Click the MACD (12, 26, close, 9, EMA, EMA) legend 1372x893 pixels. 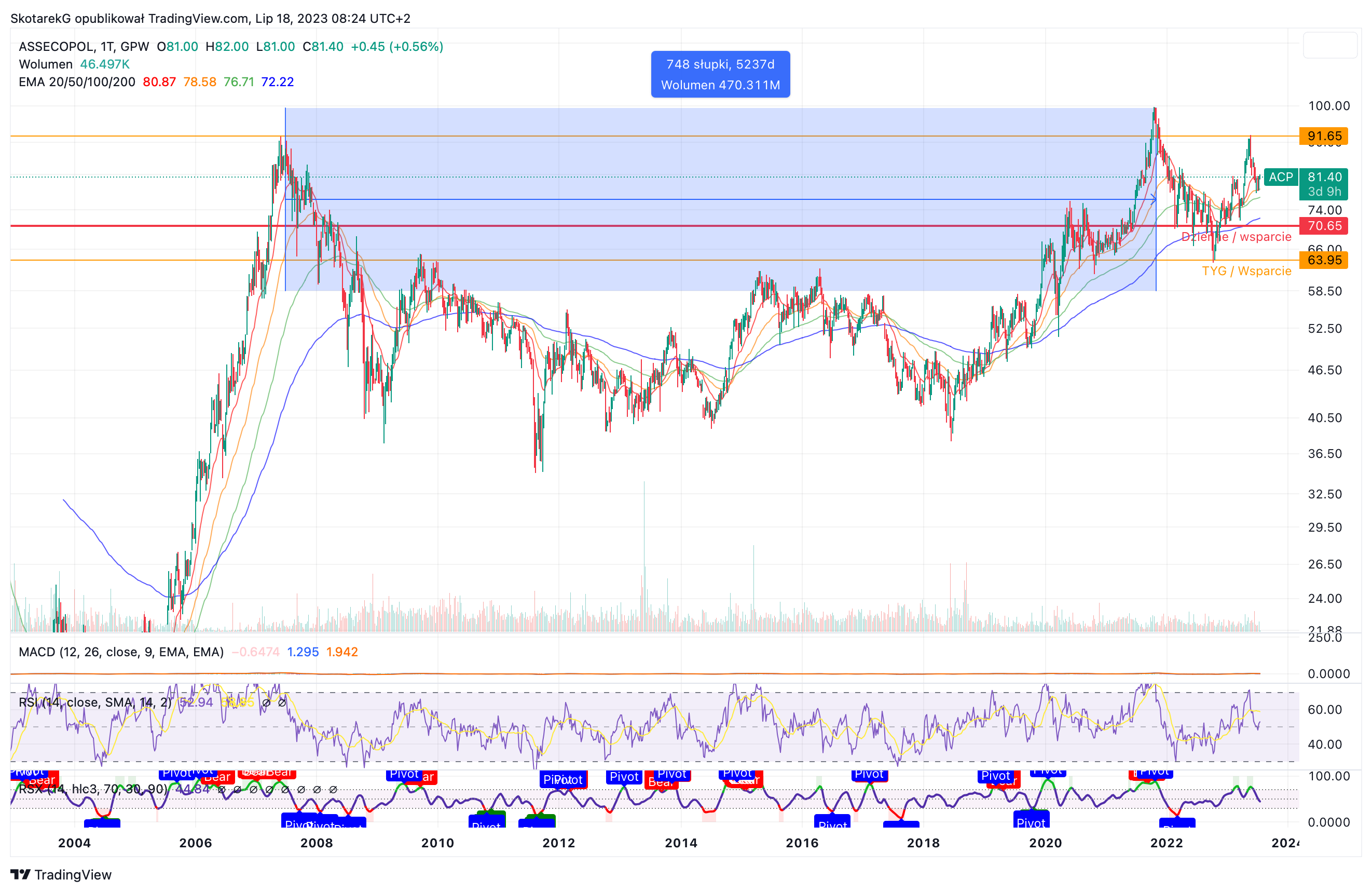121,652
